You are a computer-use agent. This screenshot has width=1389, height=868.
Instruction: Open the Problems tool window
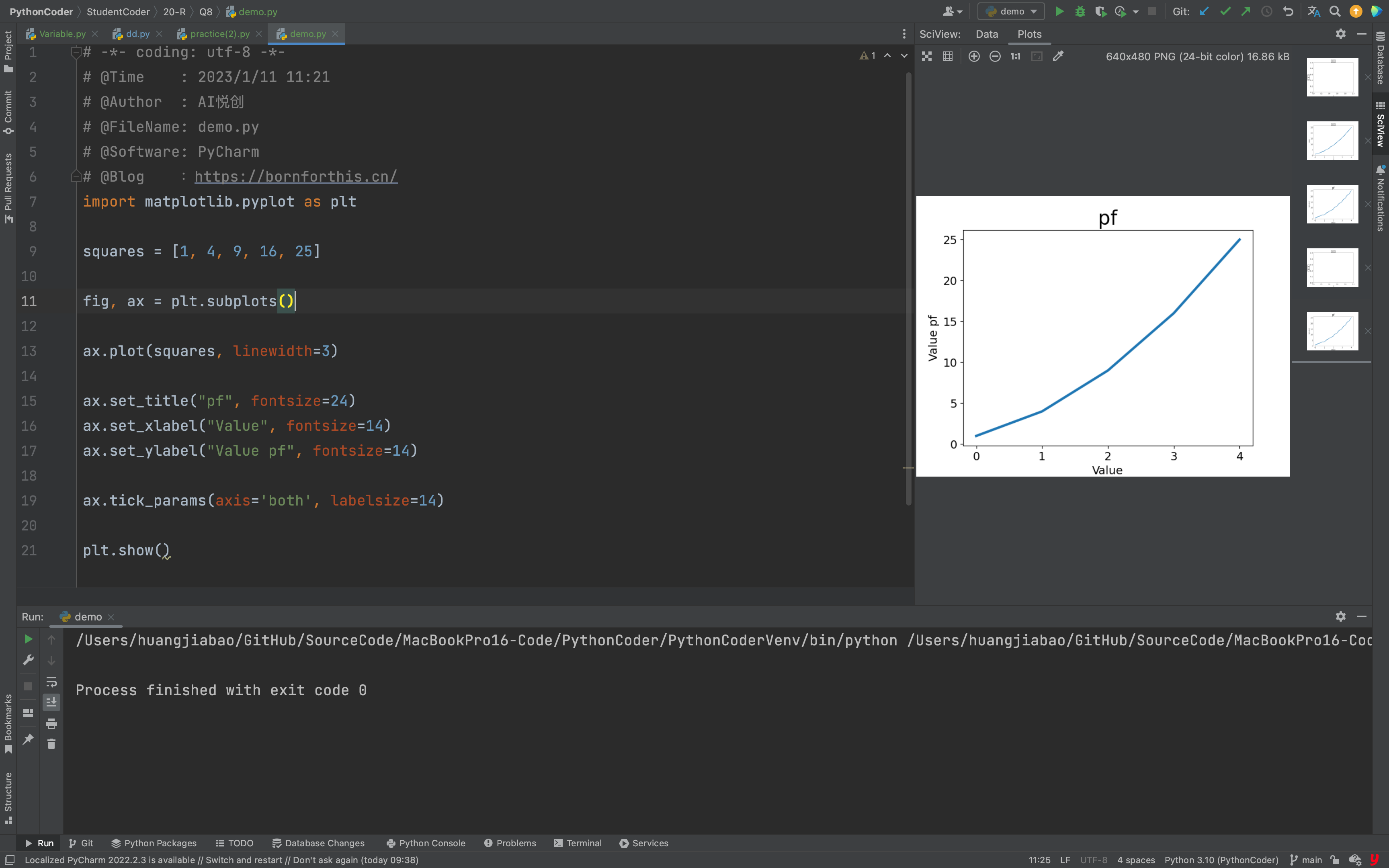[x=510, y=843]
